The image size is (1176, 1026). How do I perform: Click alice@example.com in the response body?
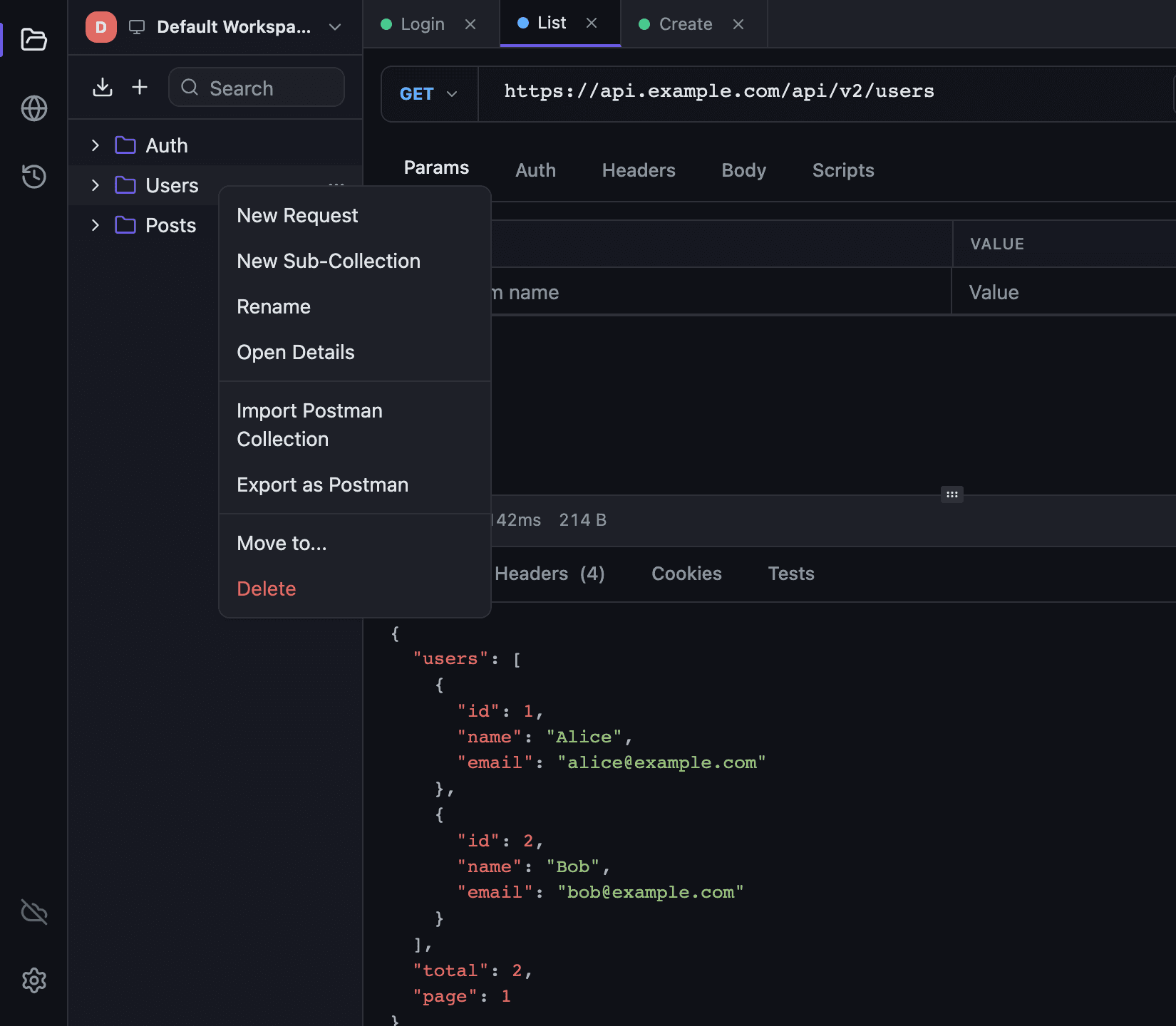coord(661,762)
